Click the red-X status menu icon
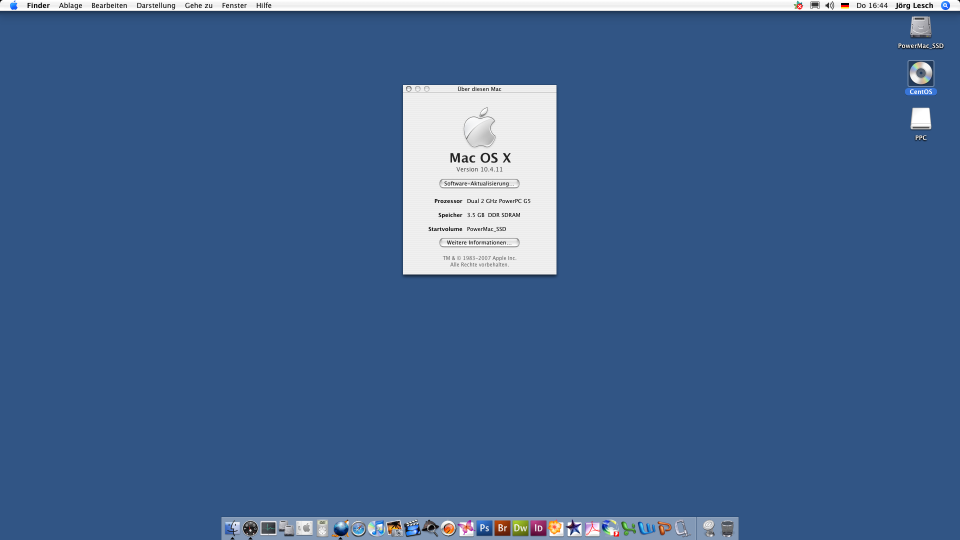 click(x=798, y=6)
